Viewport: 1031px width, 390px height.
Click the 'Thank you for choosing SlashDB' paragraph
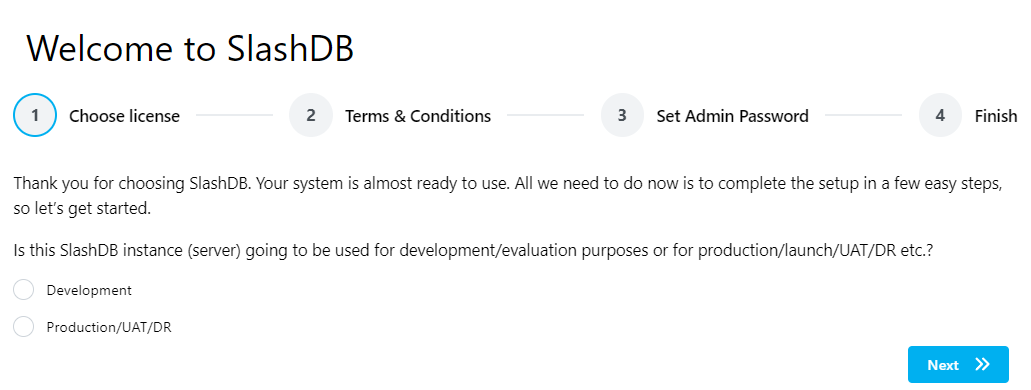point(508,196)
